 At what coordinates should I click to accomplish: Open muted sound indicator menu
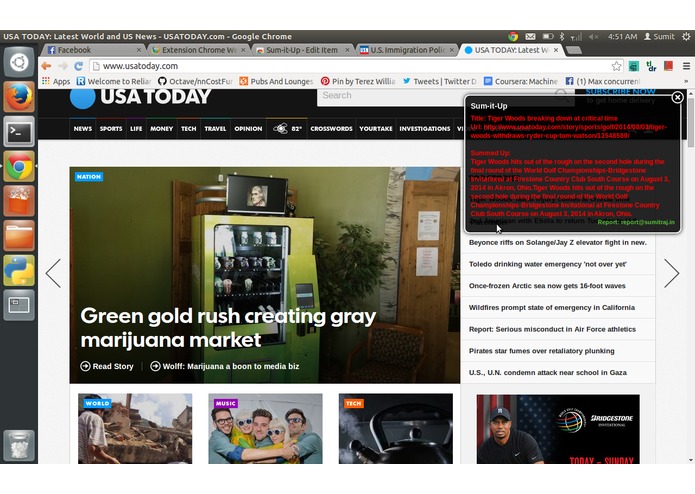point(593,36)
